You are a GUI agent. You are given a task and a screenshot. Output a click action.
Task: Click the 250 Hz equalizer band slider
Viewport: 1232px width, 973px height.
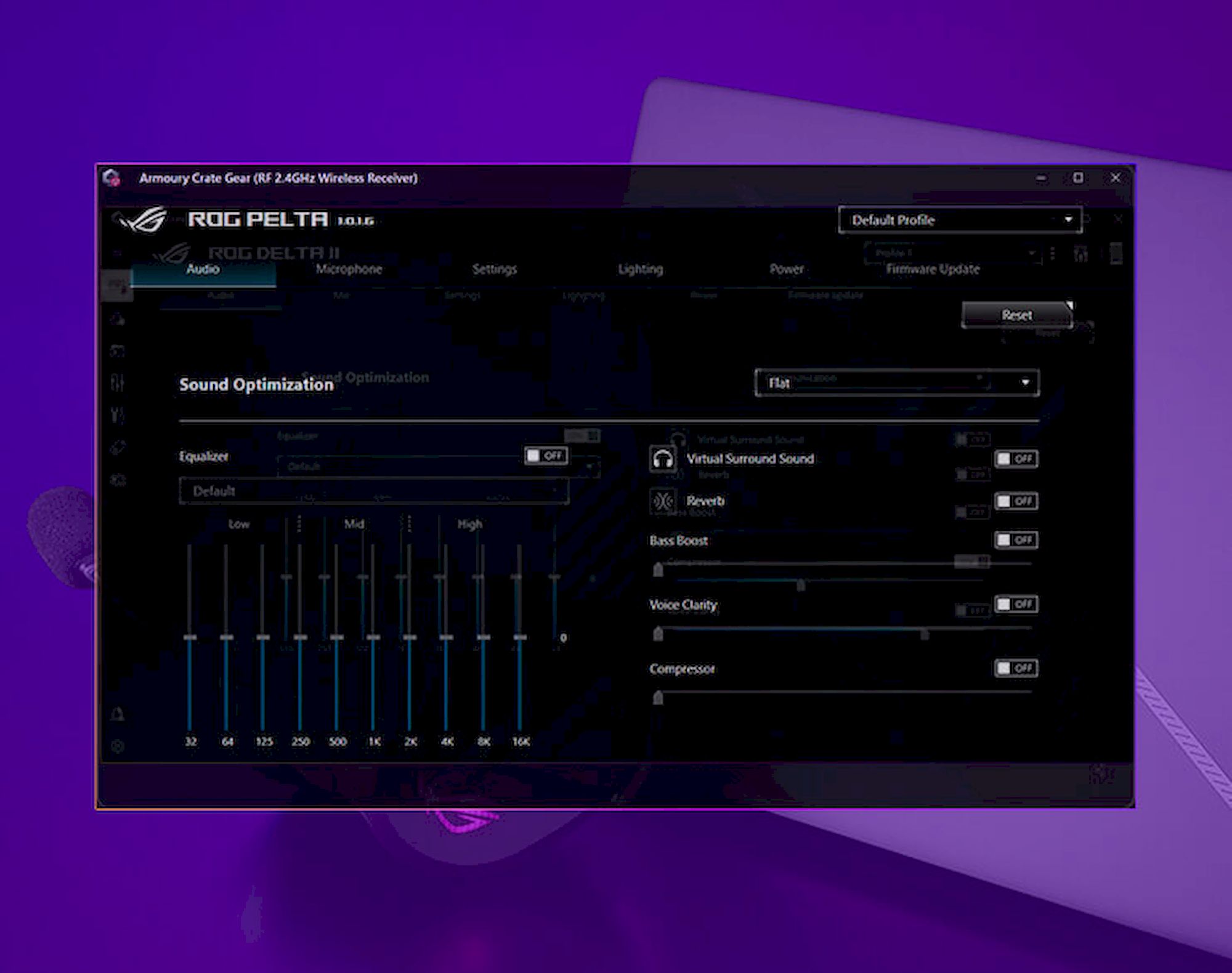[x=300, y=637]
